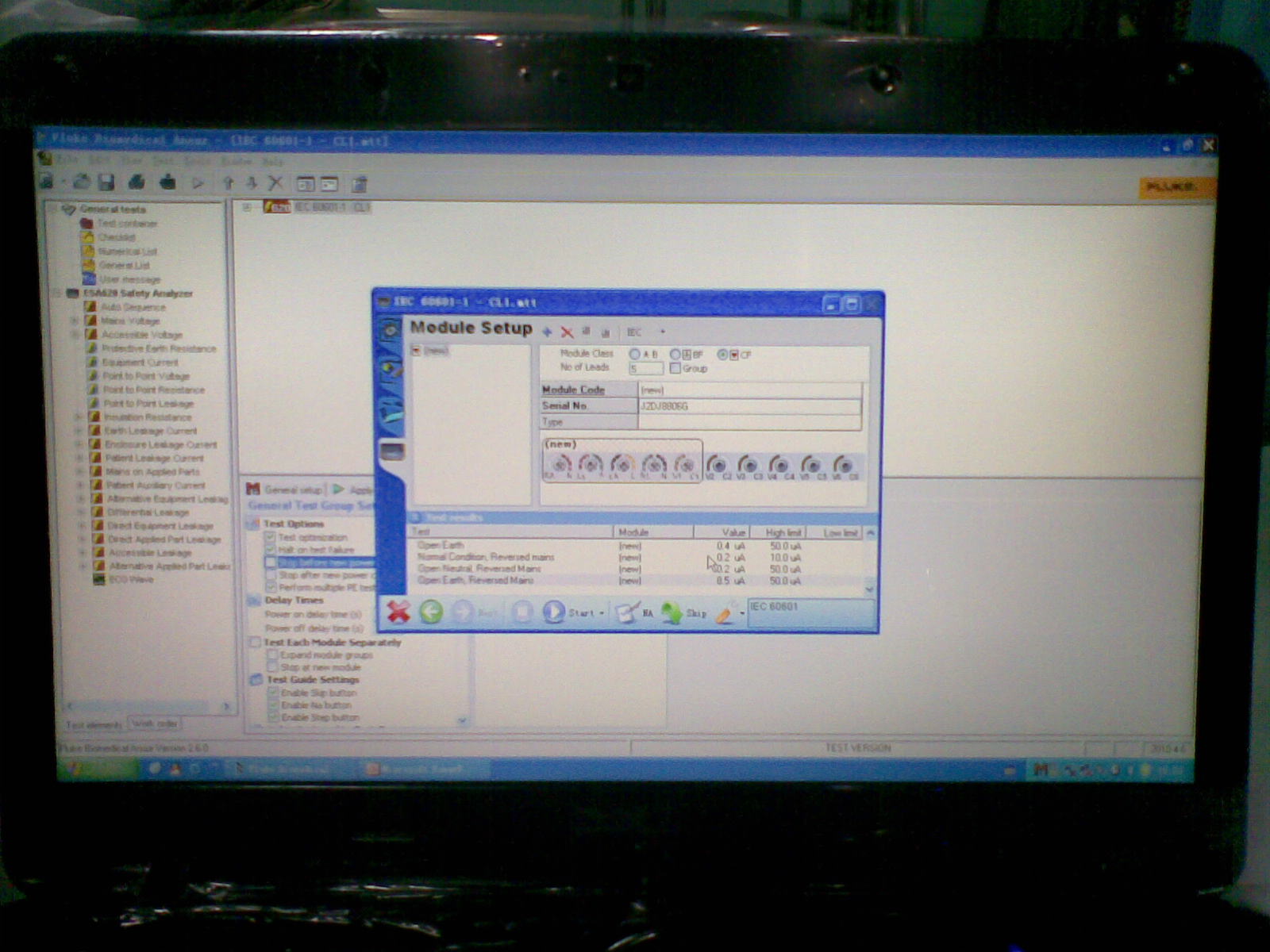The image size is (1270, 952).
Task: Click the Open folder icon in main toolbar
Action: coord(81,182)
